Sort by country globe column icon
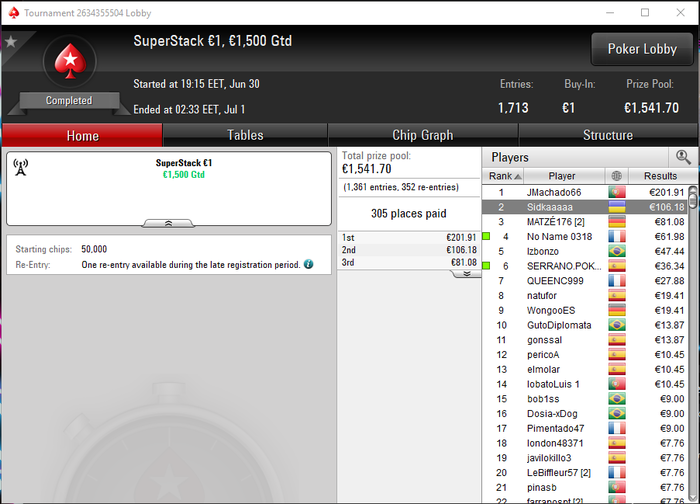The height and width of the screenshot is (504, 700). click(617, 176)
